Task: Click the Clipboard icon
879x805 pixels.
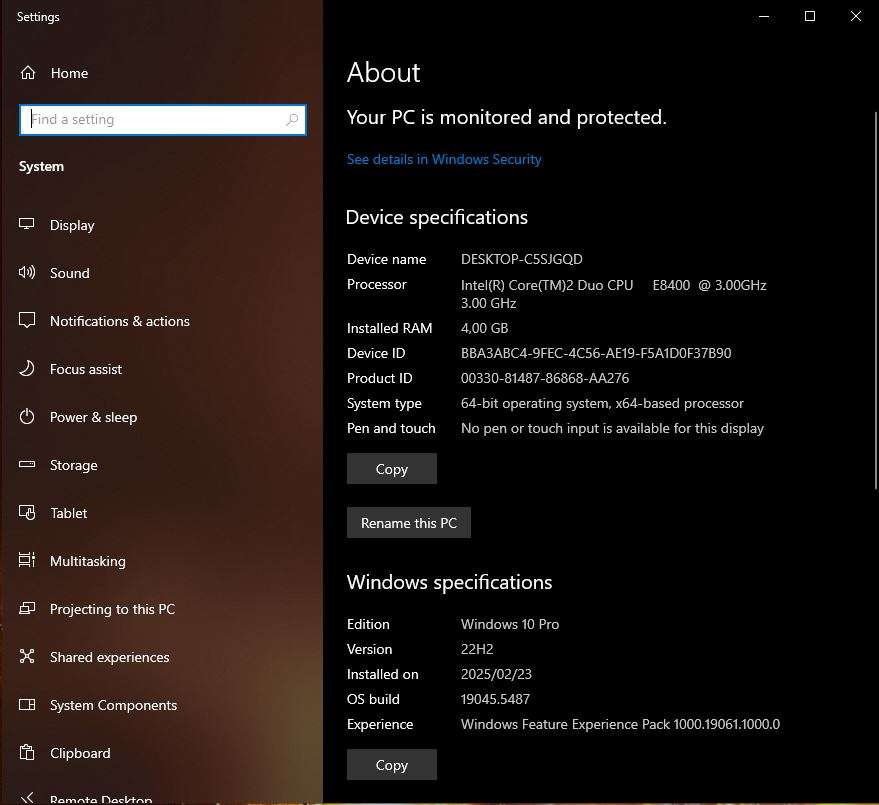Action: click(x=26, y=752)
